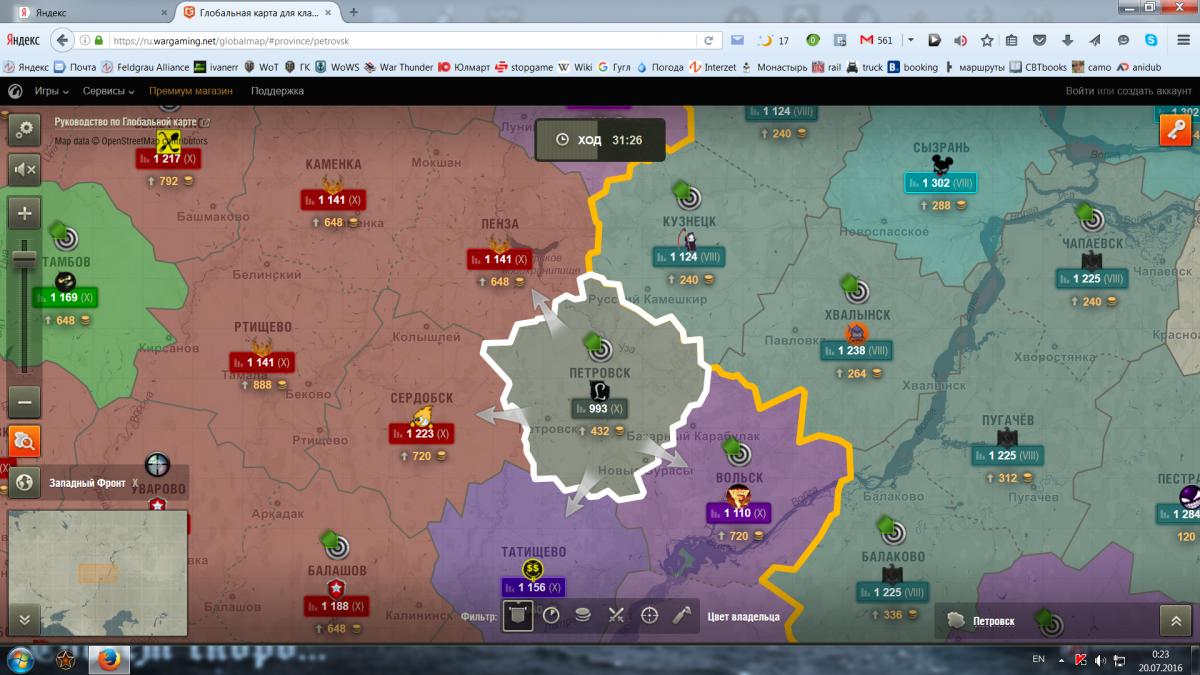The width and height of the screenshot is (1200, 675).
Task: Click the URL address bar
Action: pyautogui.click(x=400, y=41)
